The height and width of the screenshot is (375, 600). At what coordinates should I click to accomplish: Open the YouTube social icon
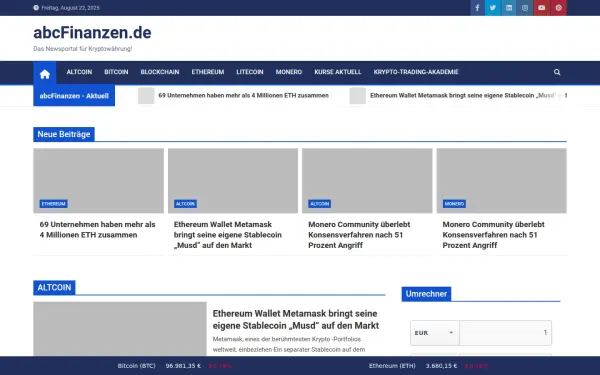click(541, 8)
